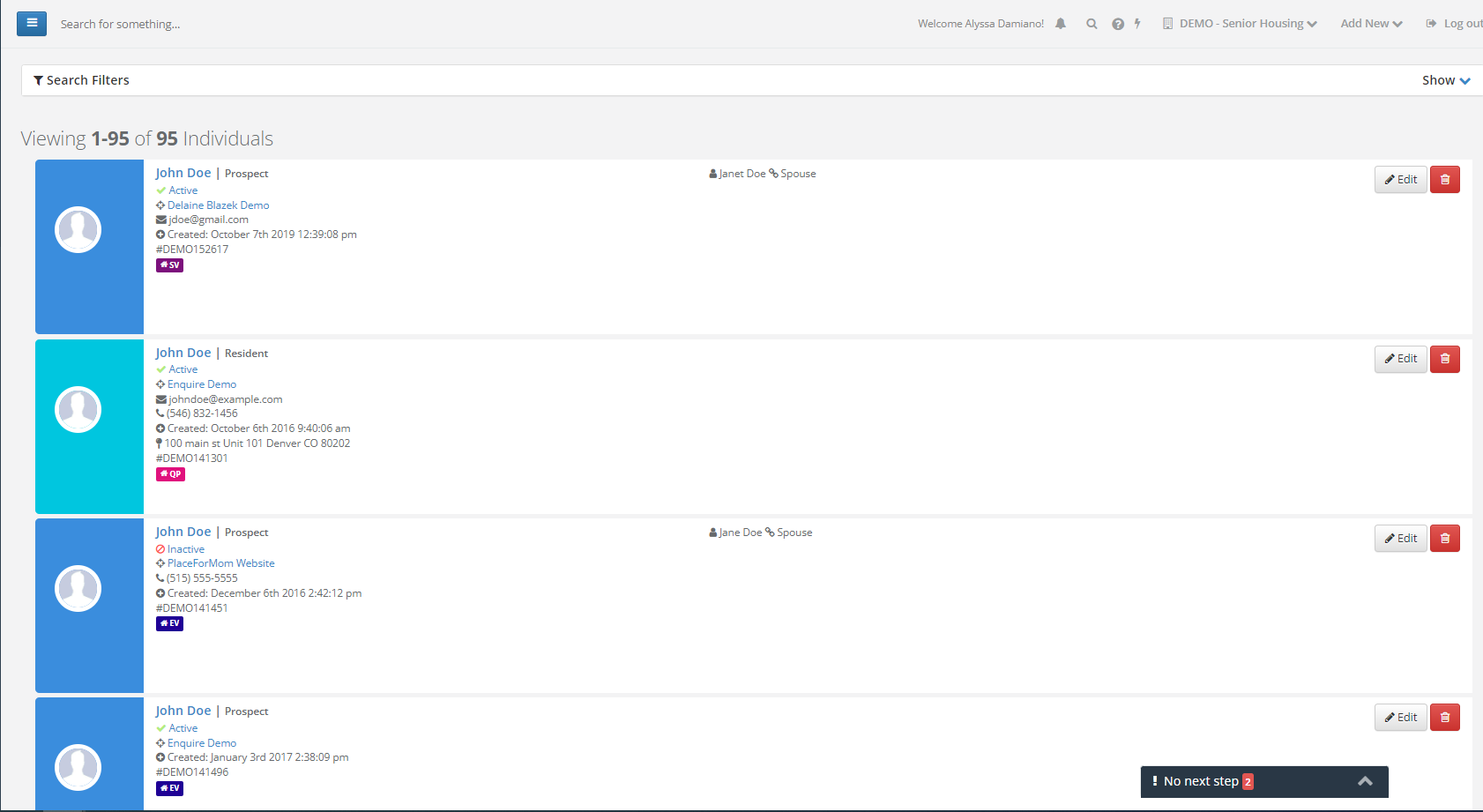Viewport: 1483px width, 812px height.
Task: Click avatar of John Doe #DEMO141496
Action: (78, 767)
